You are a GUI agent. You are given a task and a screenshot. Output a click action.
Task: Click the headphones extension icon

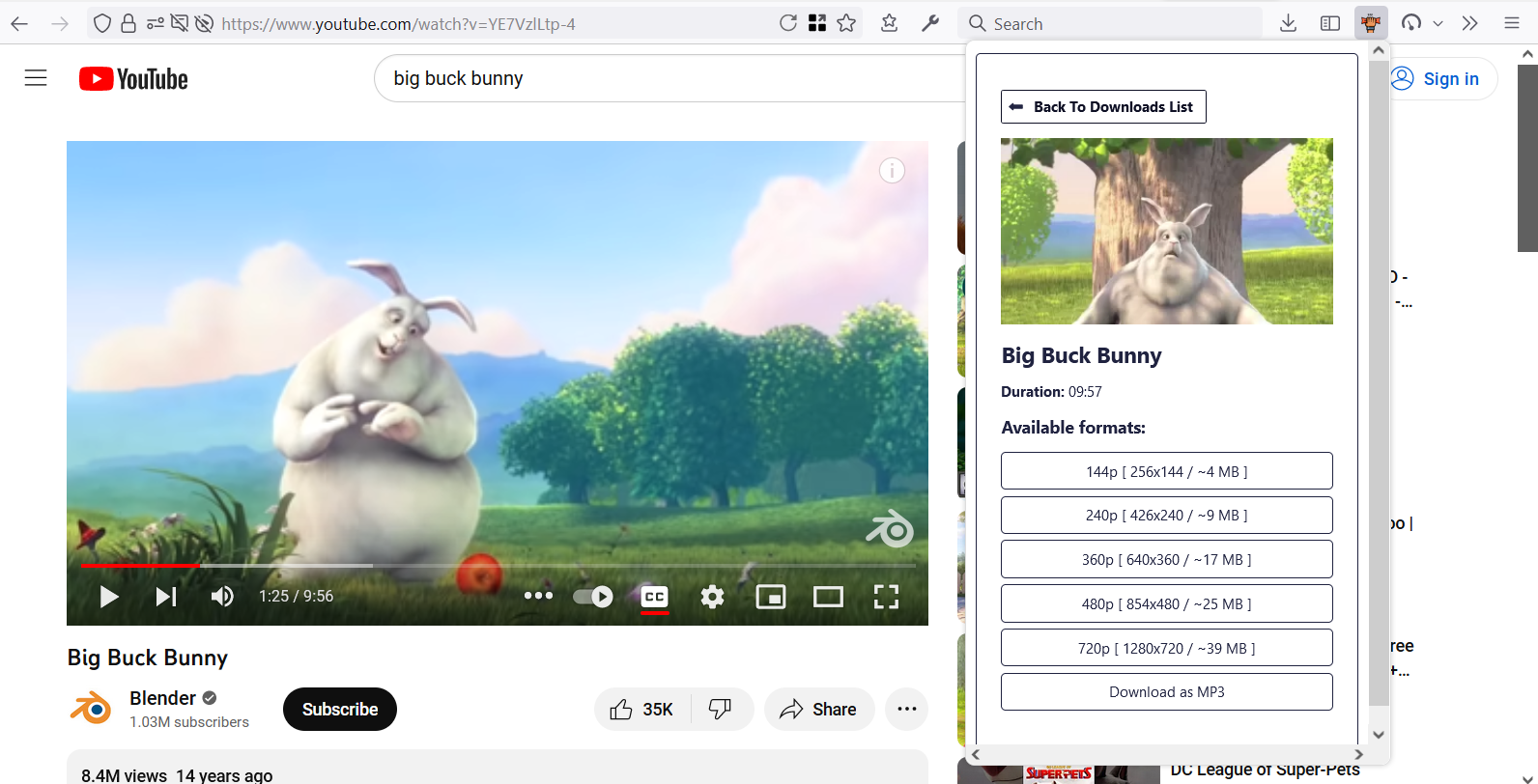click(x=1411, y=23)
